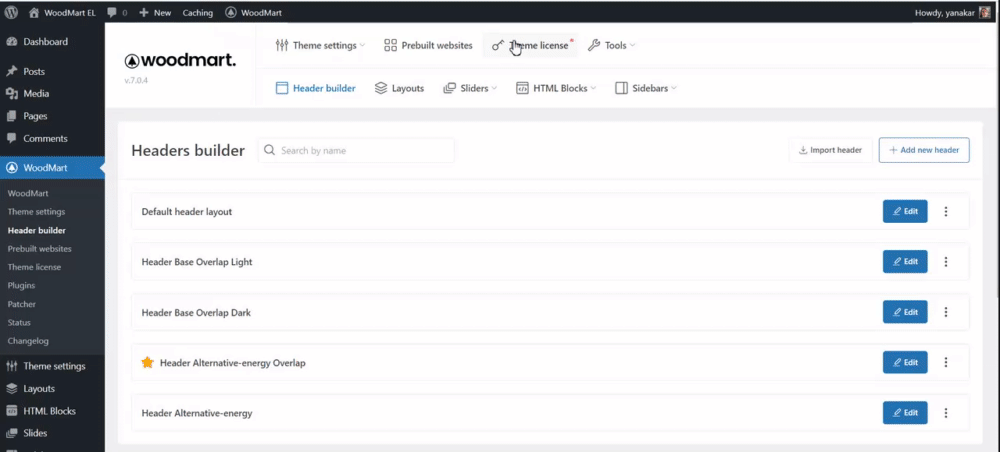Expand the HTML Blocks dropdown

pos(593,89)
